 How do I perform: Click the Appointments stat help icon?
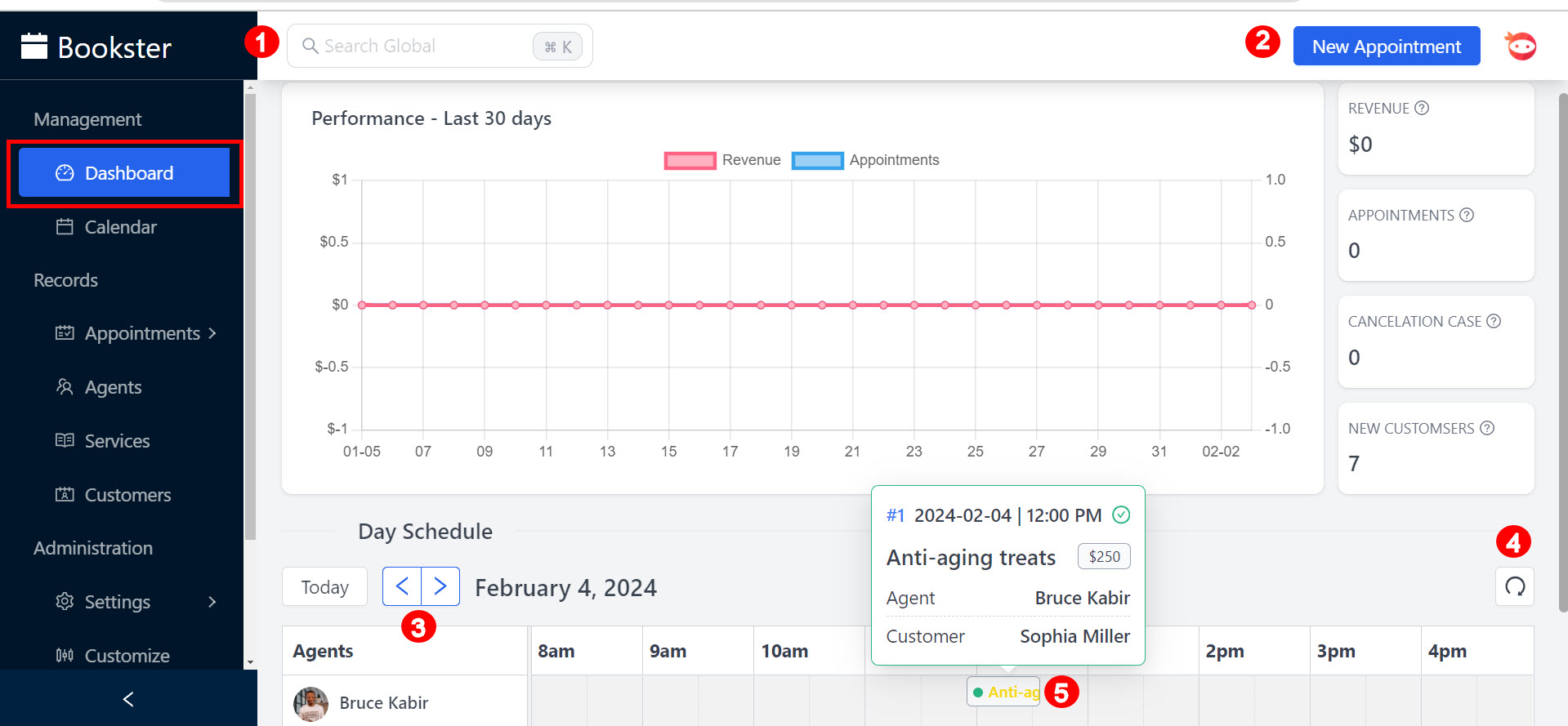(1467, 215)
